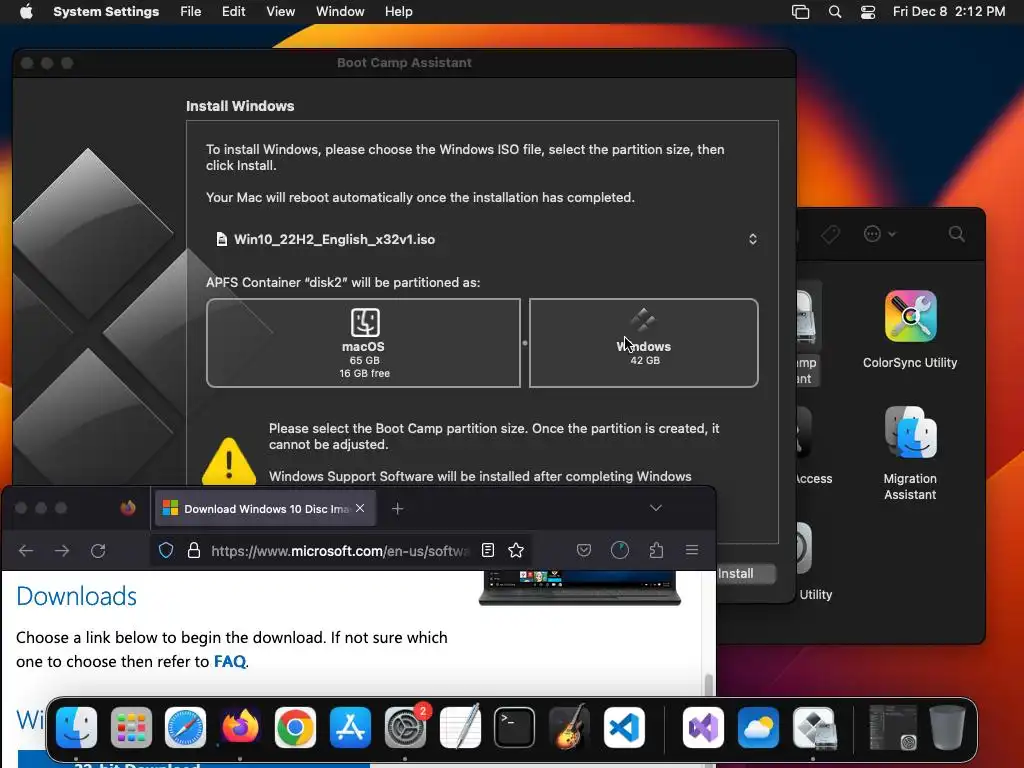The width and height of the screenshot is (1024, 768).
Task: Go forward in Firefox
Action: [62, 551]
